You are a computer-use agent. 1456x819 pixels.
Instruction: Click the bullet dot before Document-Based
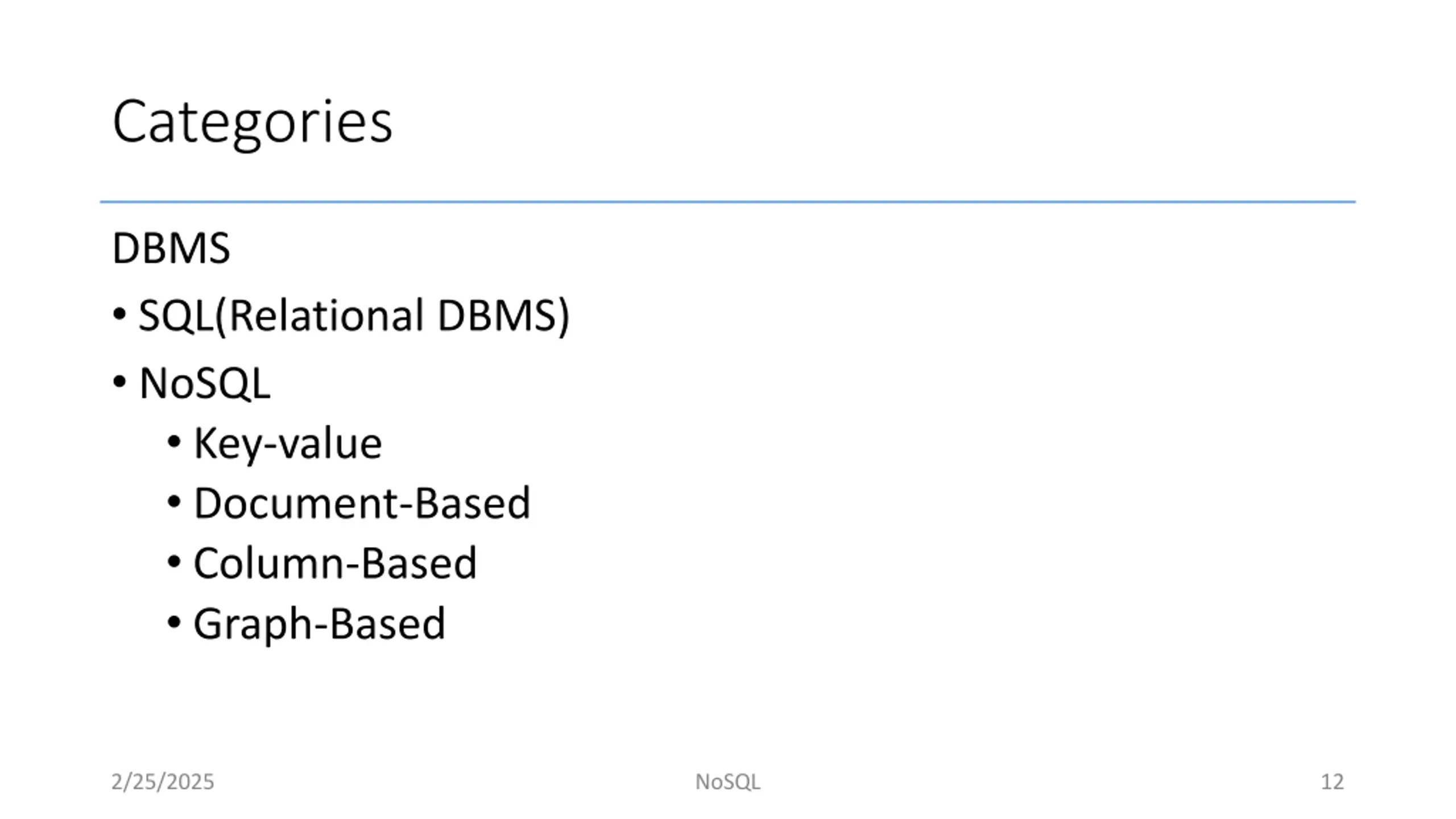click(x=174, y=502)
